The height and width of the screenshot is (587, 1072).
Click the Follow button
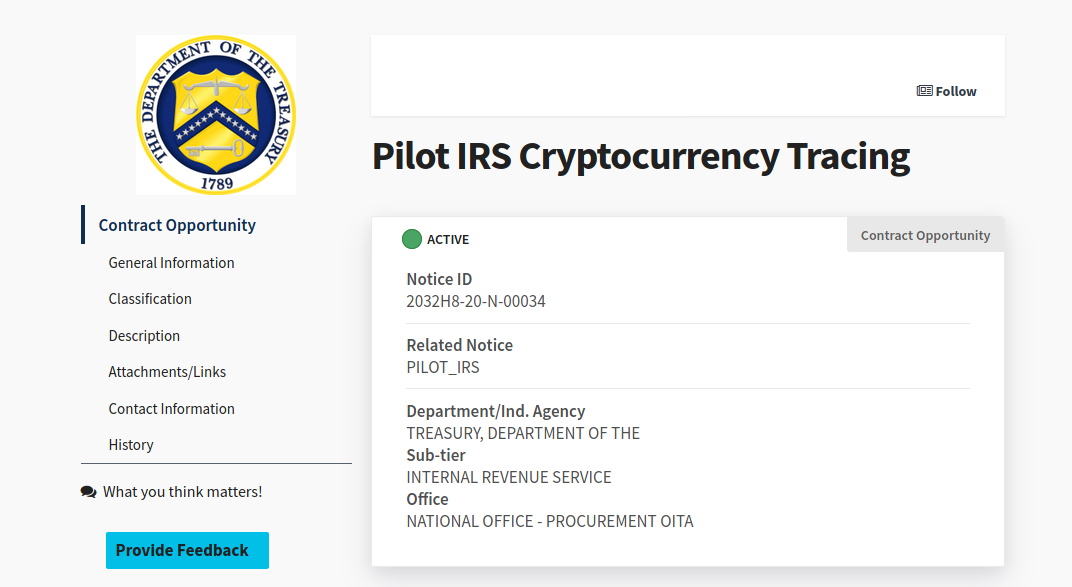947,91
